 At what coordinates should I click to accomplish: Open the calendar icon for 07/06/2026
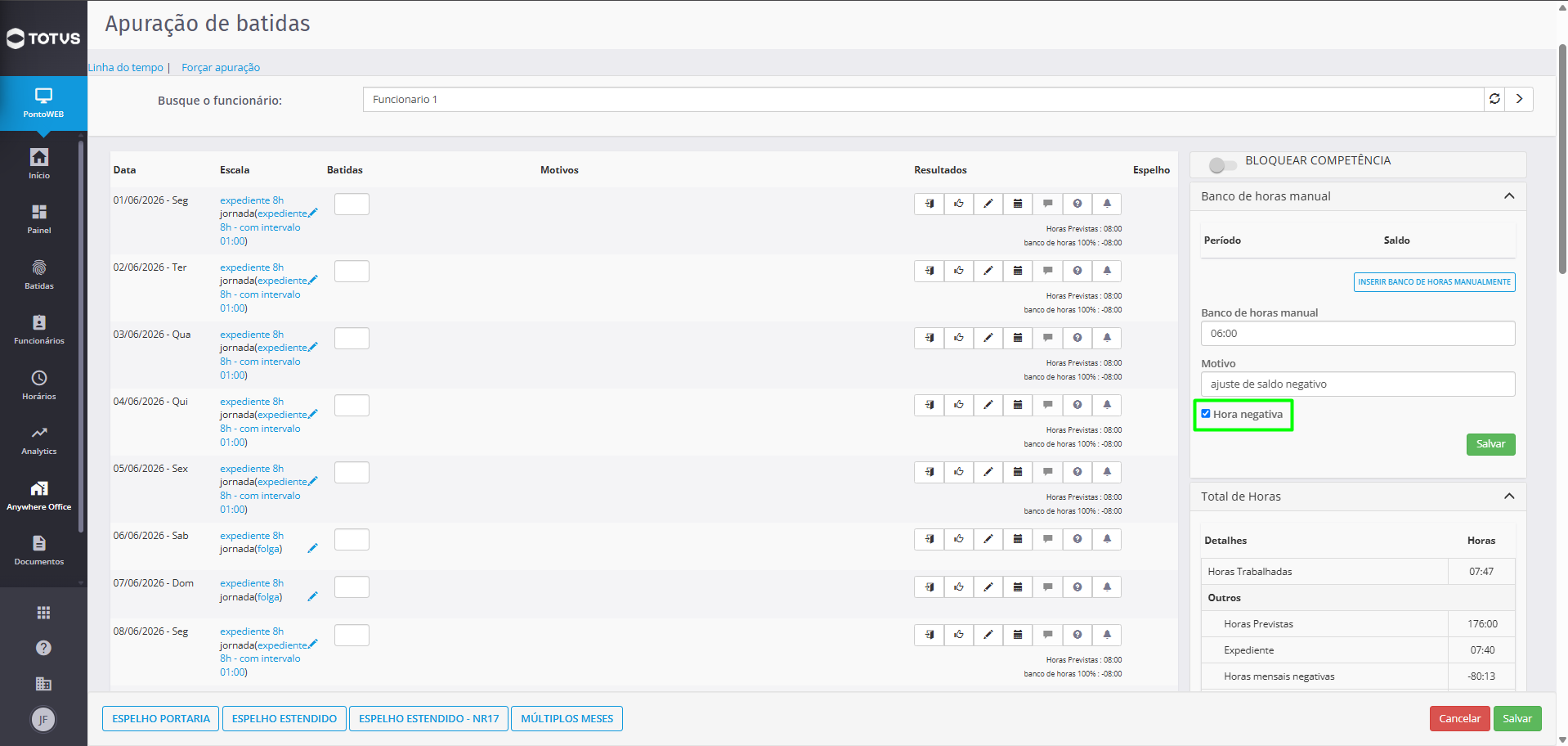pos(1018,586)
